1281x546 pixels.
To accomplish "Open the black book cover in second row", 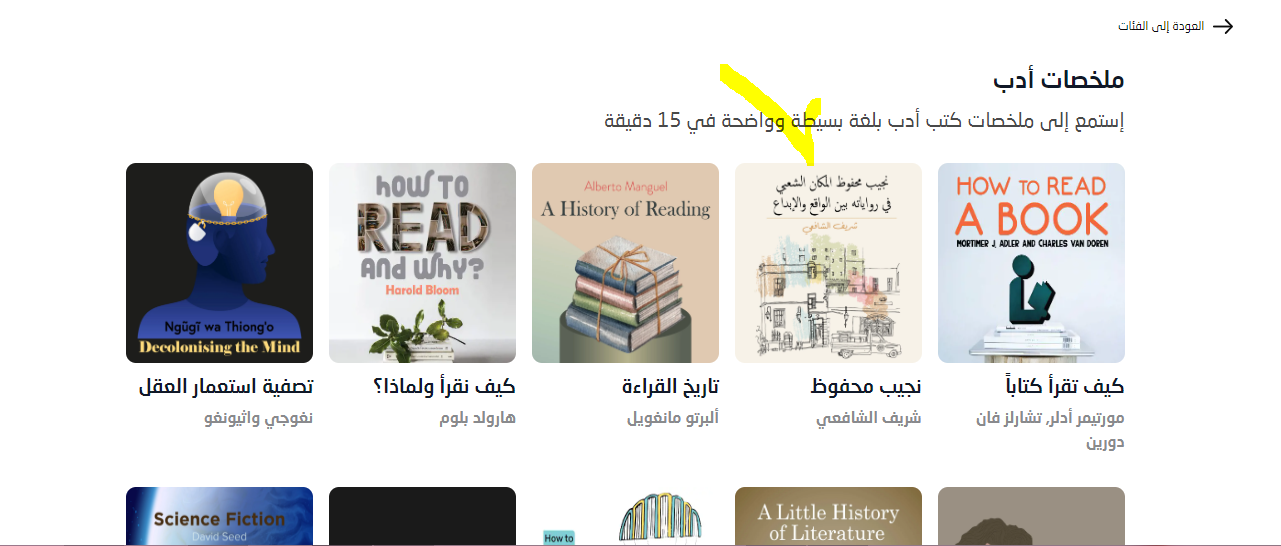I will tap(422, 516).
